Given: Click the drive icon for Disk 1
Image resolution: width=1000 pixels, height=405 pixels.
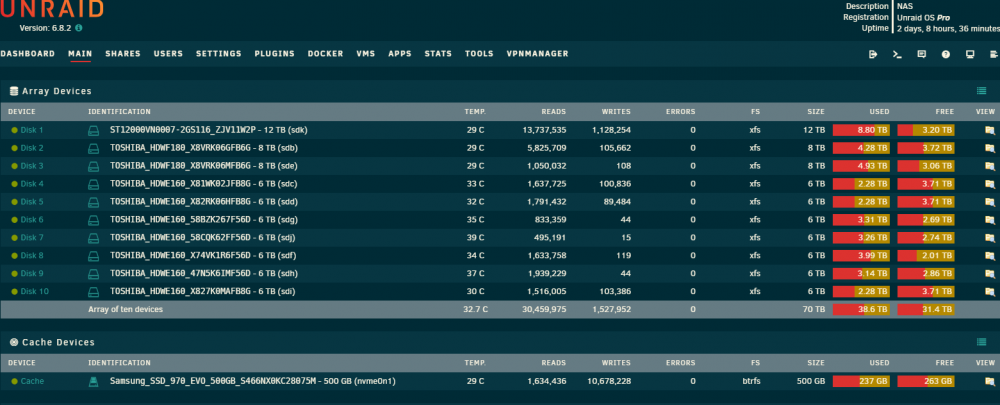Looking at the screenshot, I should (94, 130).
